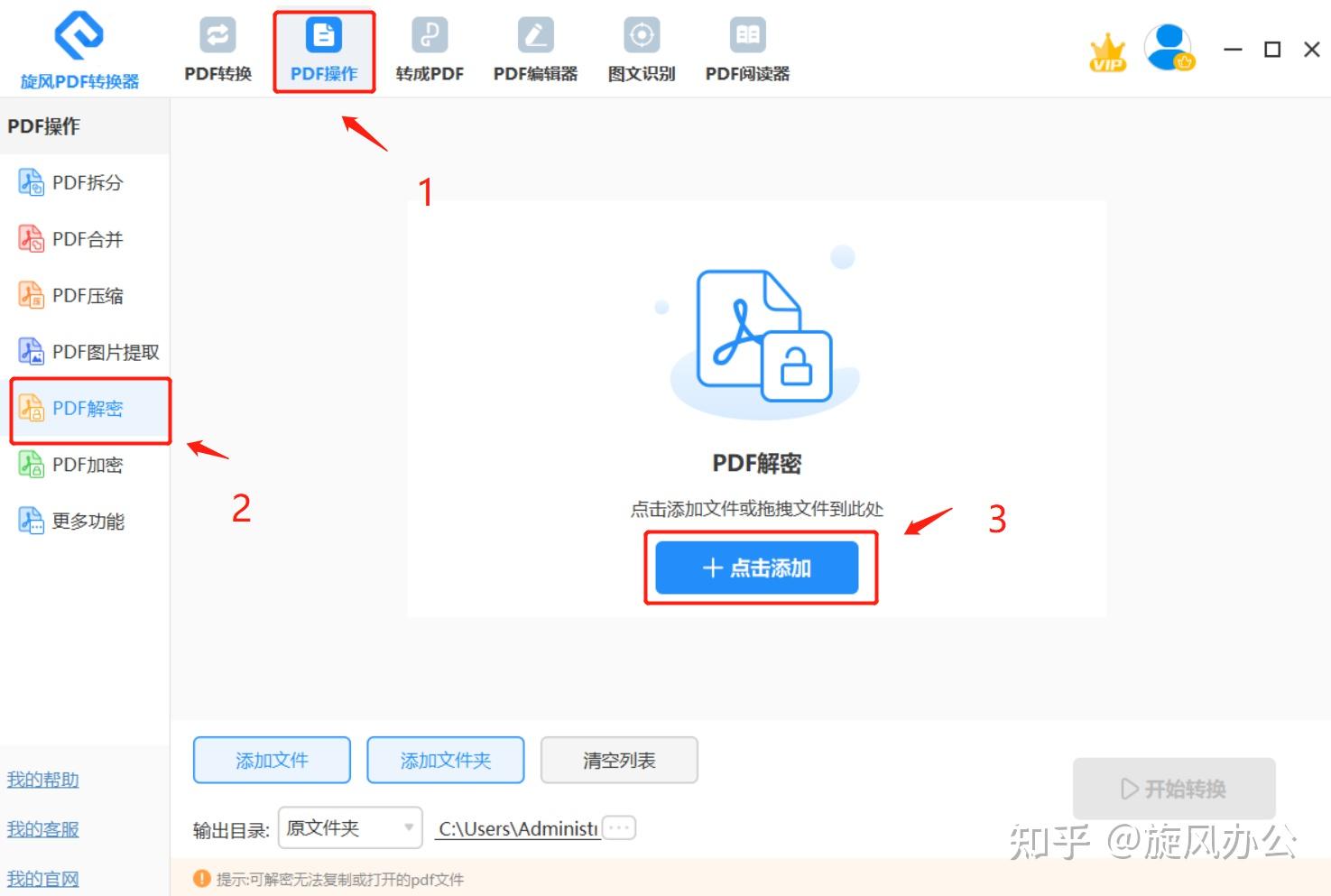
Task: Select PDF图片提取 in the sidebar
Action: point(85,352)
